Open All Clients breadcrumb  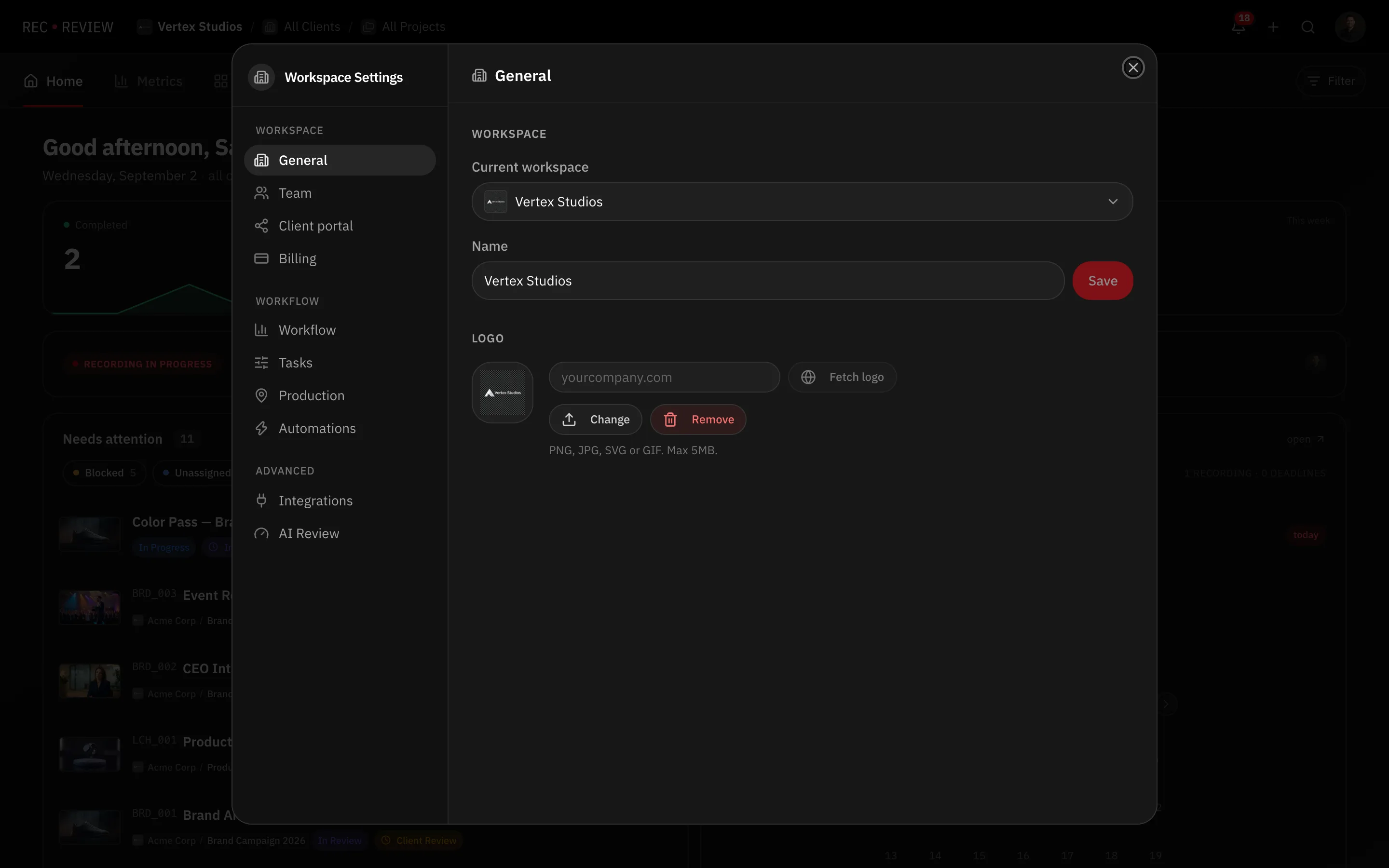click(301, 27)
